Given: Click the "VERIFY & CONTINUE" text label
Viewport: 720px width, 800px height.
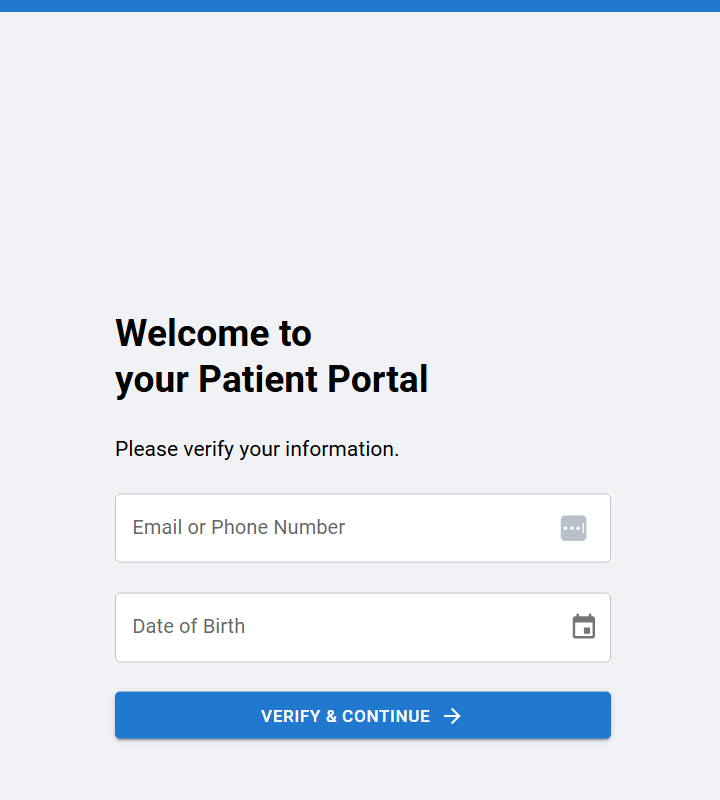Looking at the screenshot, I should [x=345, y=716].
